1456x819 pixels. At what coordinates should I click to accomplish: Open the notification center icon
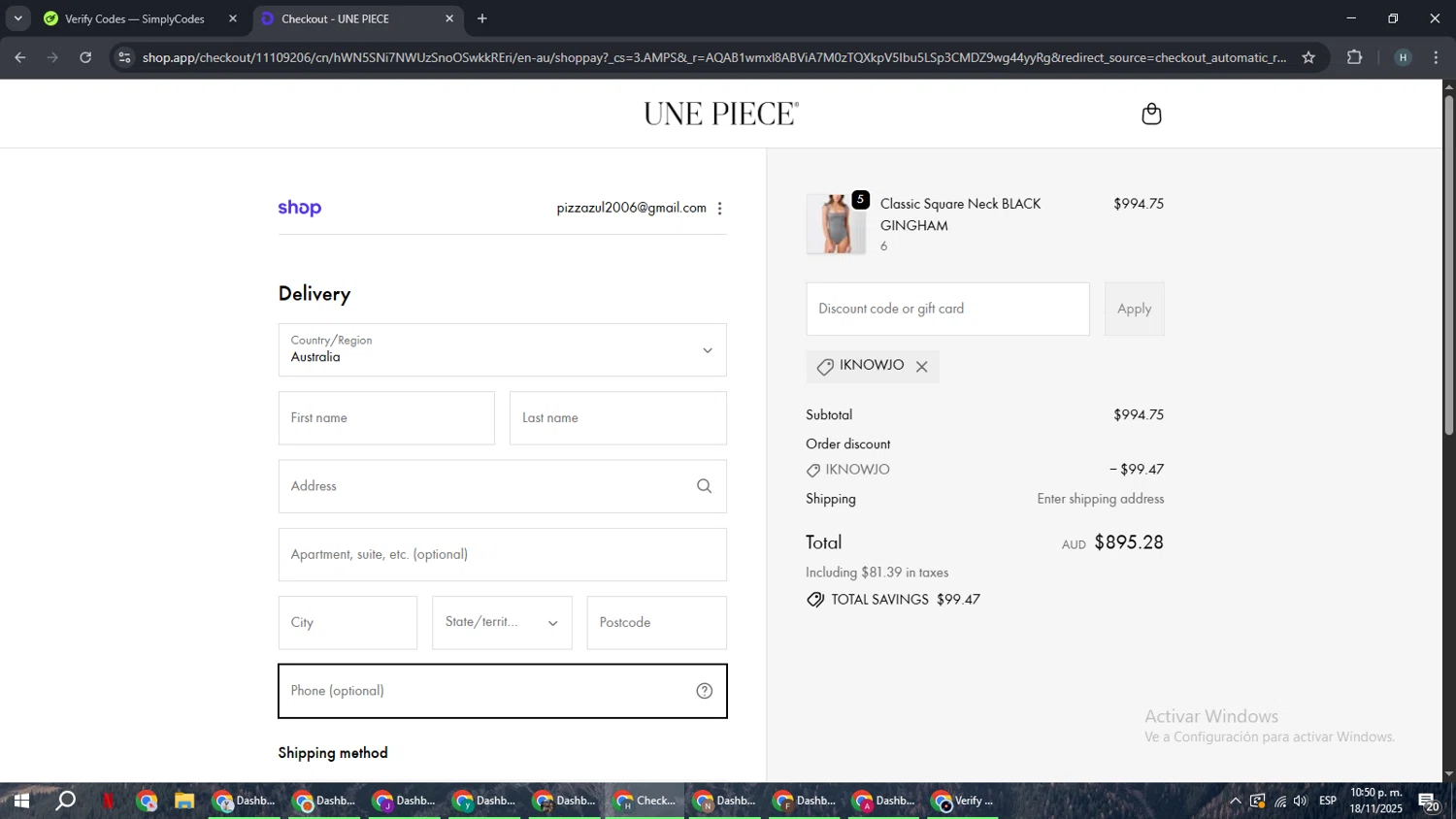[1429, 802]
